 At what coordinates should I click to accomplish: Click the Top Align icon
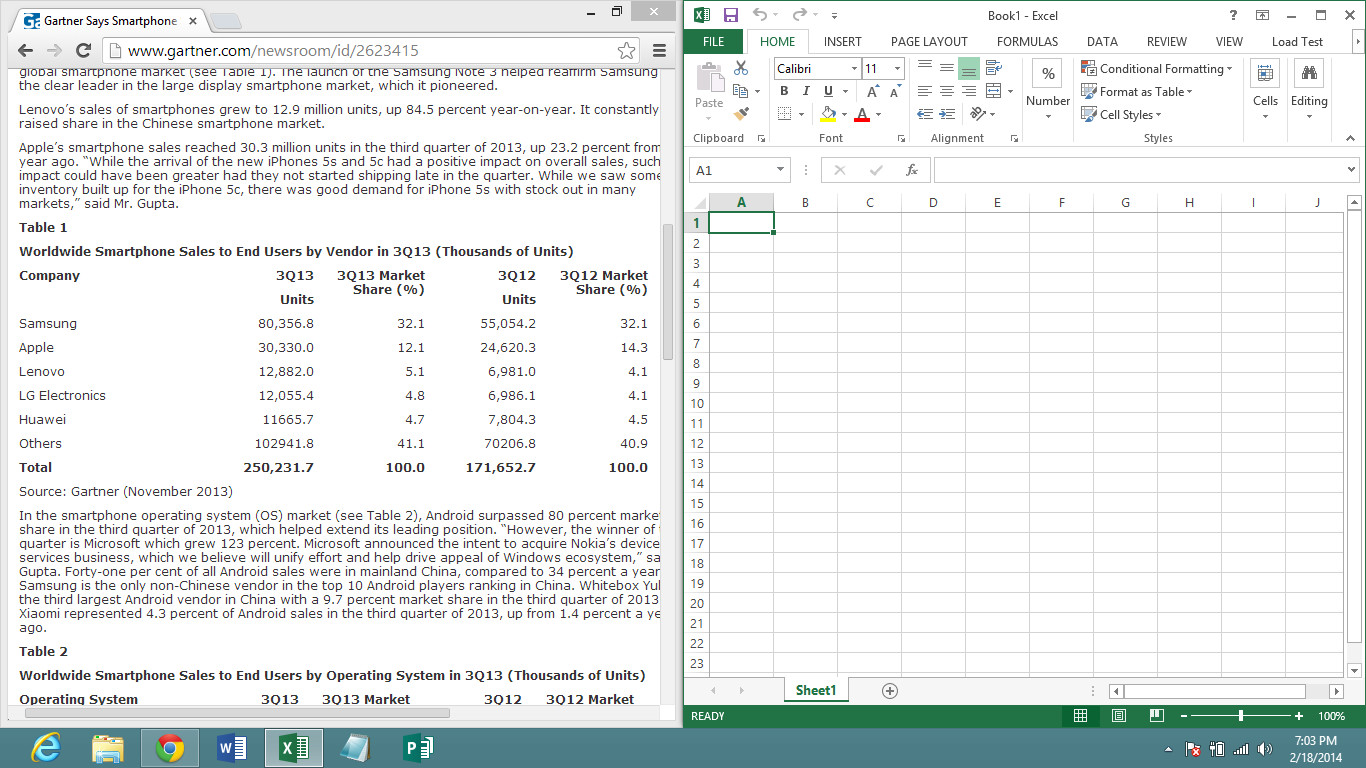[x=925, y=68]
